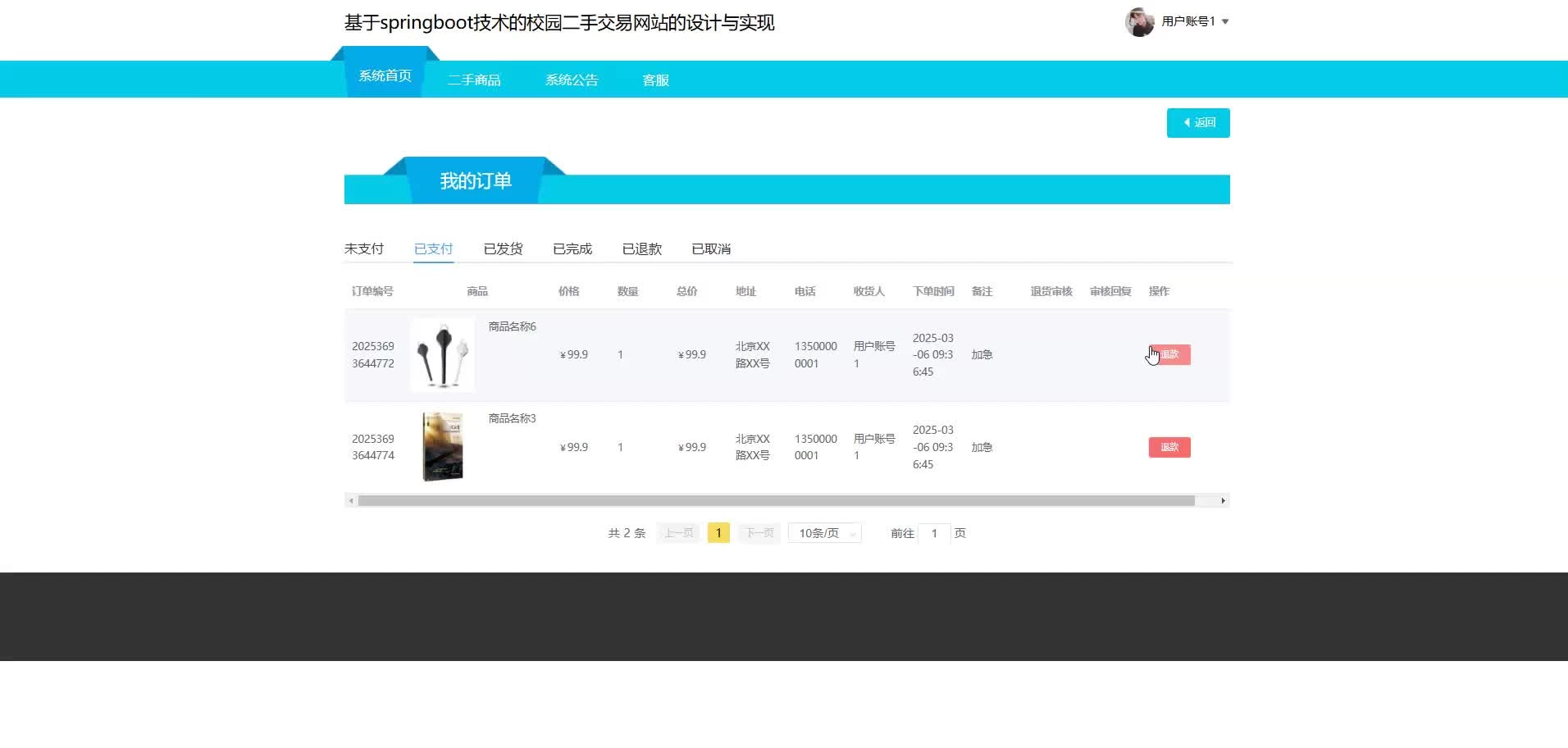Request 退款 for order 20253693644774
Screen dimensions: 1568x748
point(1169,447)
